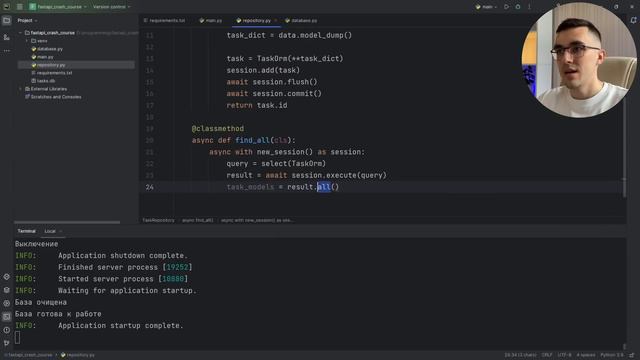Expand External Libraries node
Image resolution: width=640 pixels, height=360 pixels.
[x=20, y=89]
